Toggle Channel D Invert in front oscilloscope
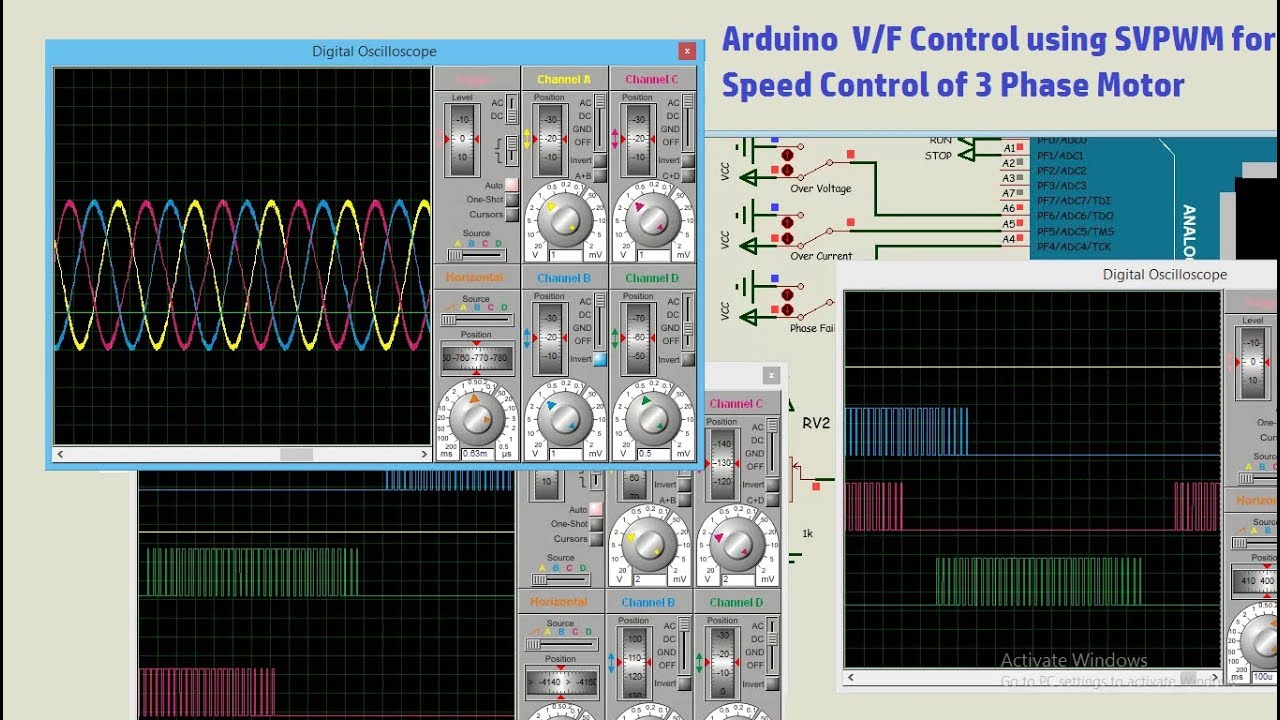Screen dimensions: 1280x720 click(688, 359)
